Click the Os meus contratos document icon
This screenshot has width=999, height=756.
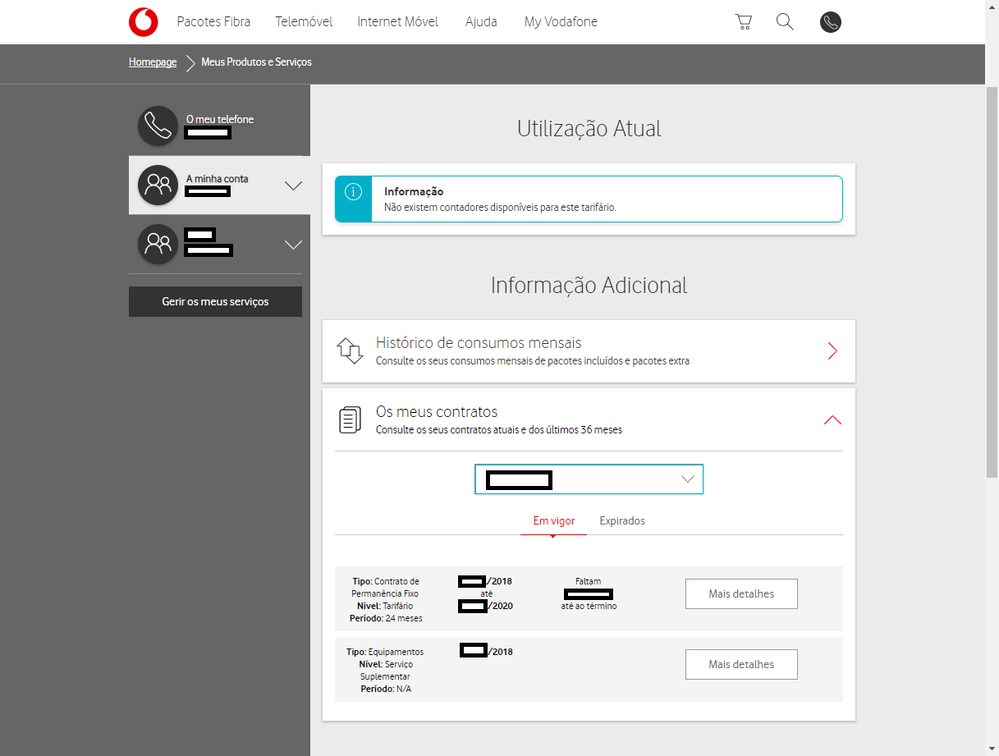pyautogui.click(x=349, y=420)
